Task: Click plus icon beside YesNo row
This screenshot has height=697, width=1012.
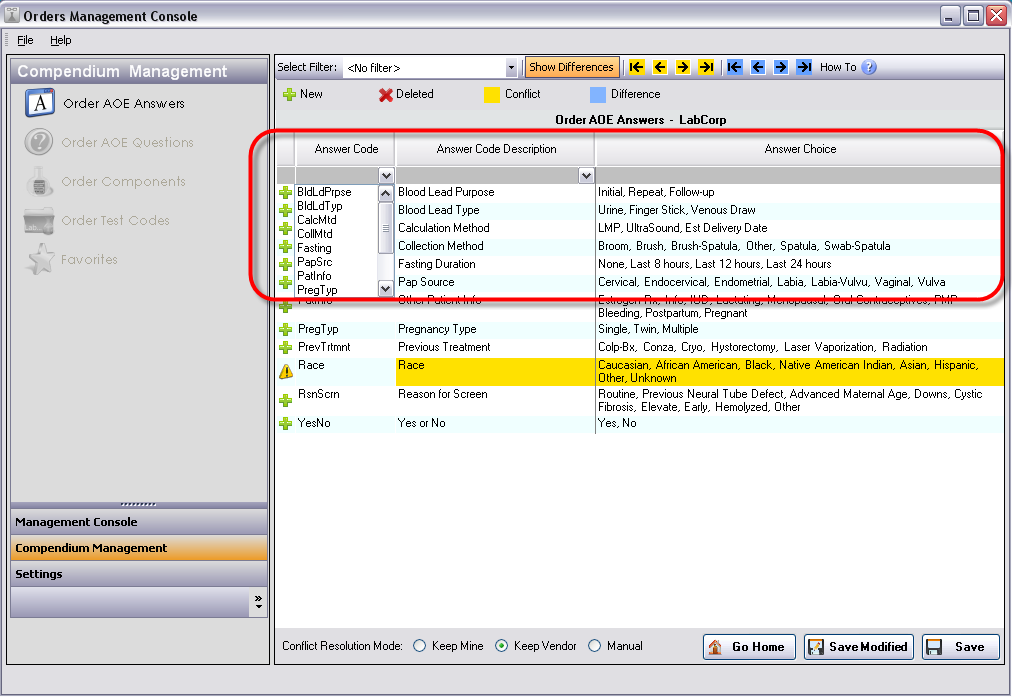Action: tap(285, 424)
